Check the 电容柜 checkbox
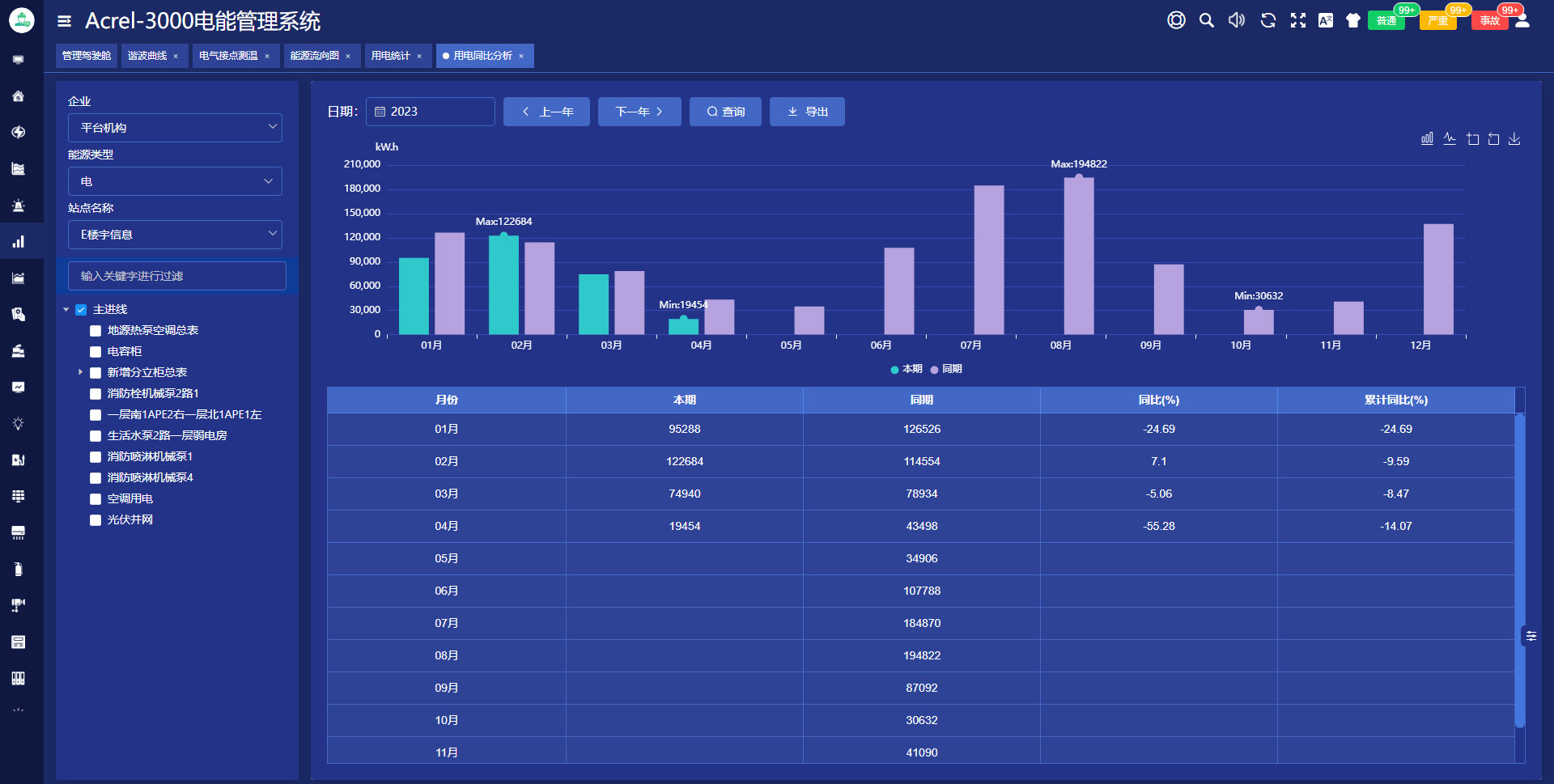The image size is (1554, 784). (x=96, y=352)
